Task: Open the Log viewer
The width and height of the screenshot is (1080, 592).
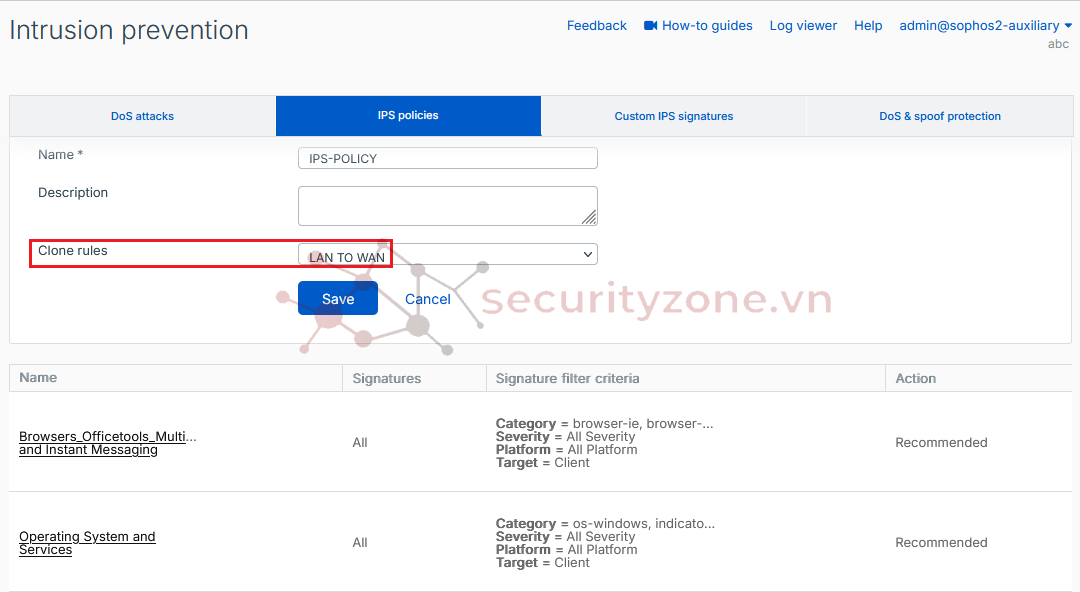Action: point(803,26)
